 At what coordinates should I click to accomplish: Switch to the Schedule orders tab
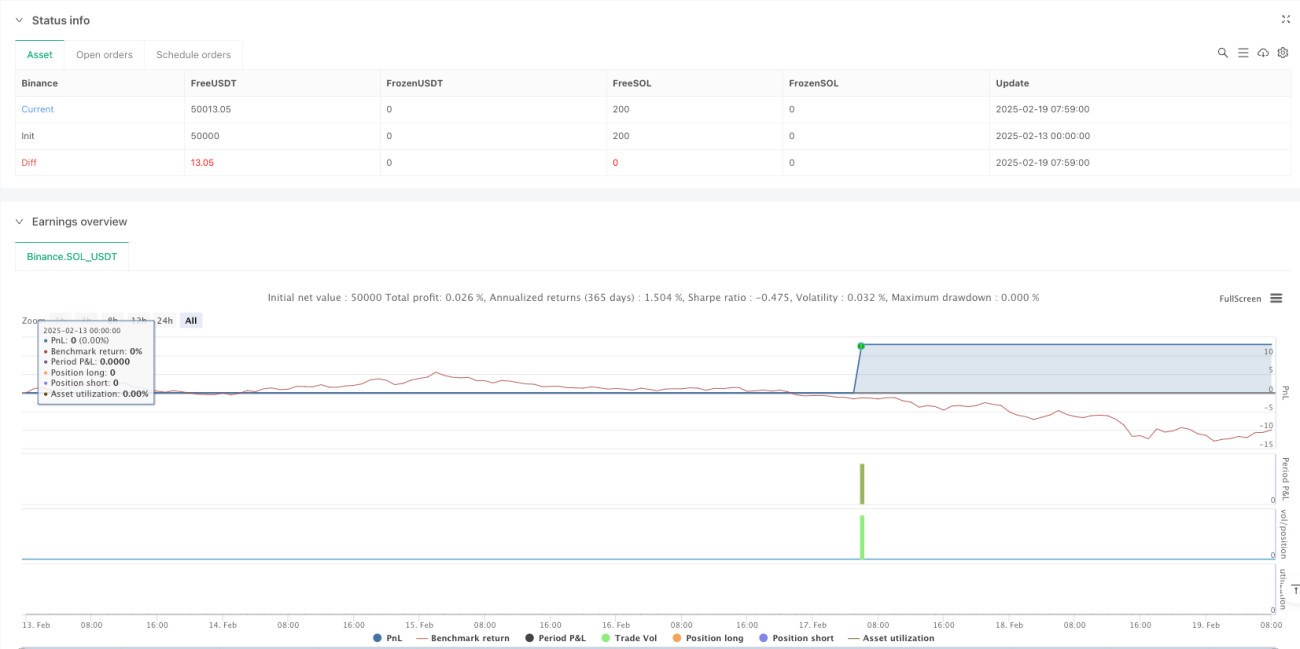193,55
